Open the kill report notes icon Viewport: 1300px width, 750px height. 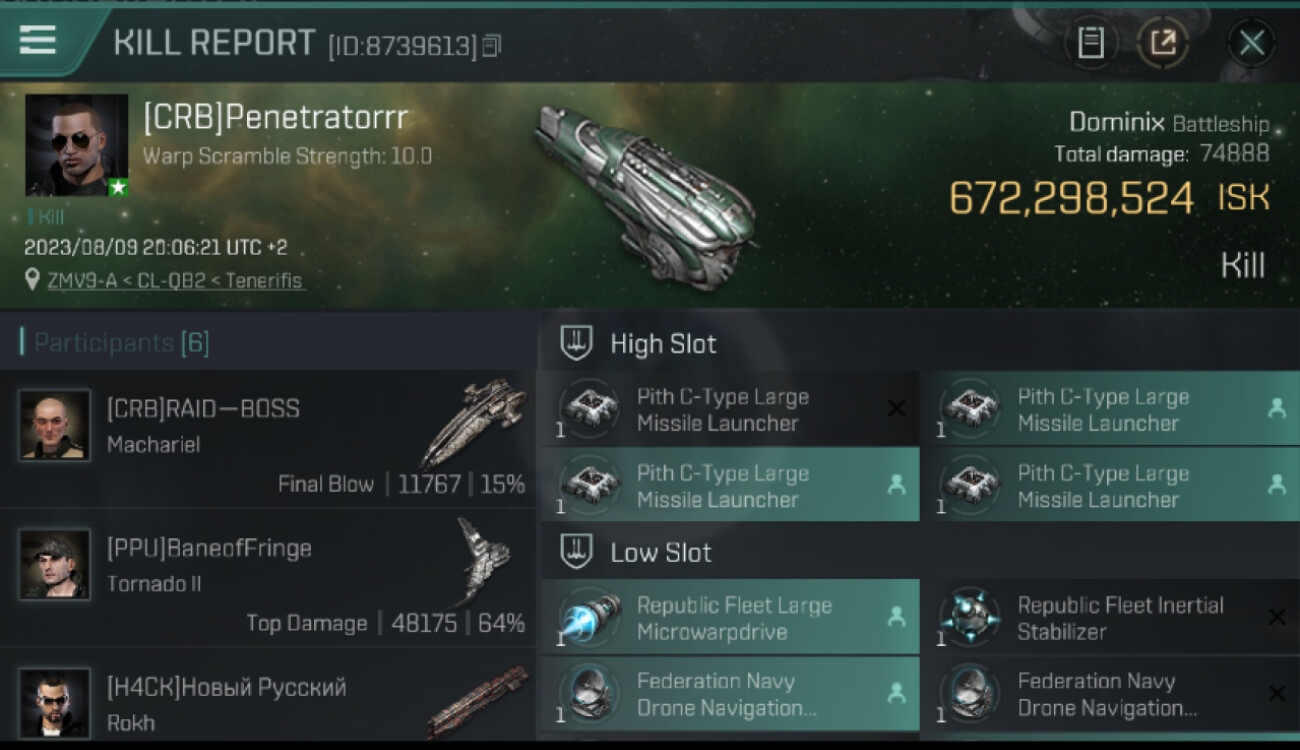(x=1091, y=43)
